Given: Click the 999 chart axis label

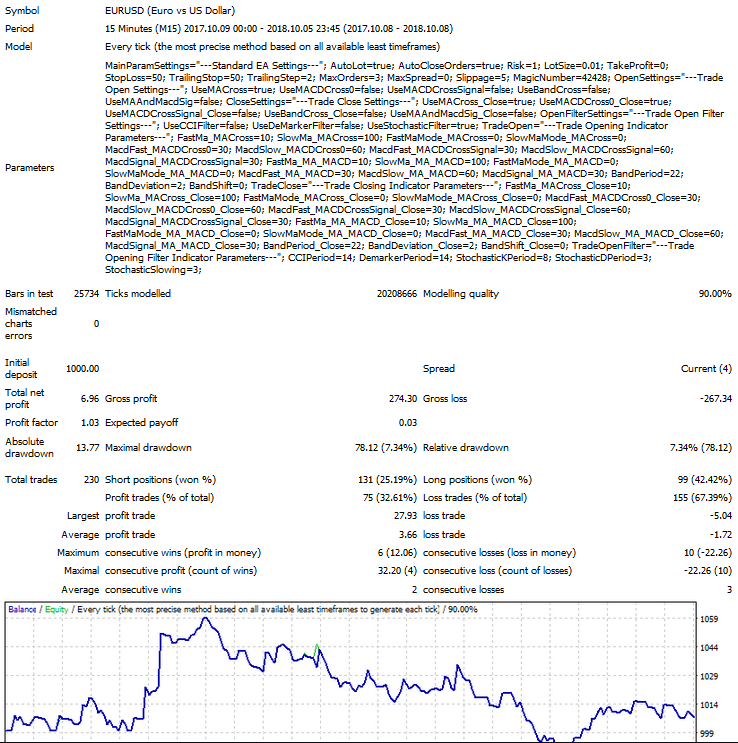Looking at the screenshot, I should [707, 734].
